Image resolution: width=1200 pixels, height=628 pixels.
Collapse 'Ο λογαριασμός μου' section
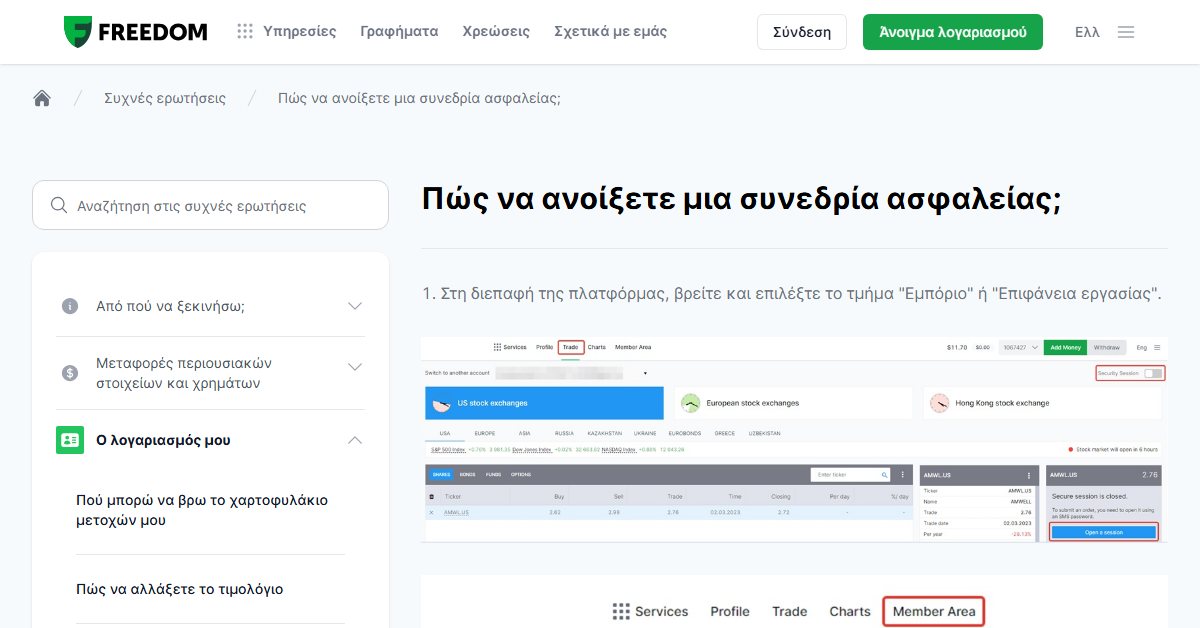[210, 440]
